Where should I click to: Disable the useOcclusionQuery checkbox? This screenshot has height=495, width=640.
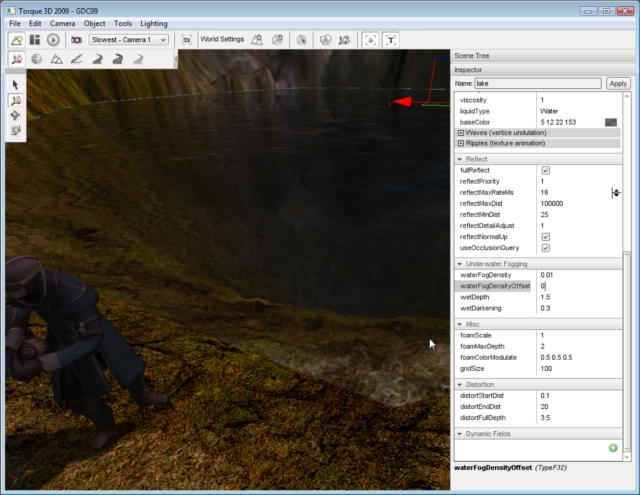[545, 248]
